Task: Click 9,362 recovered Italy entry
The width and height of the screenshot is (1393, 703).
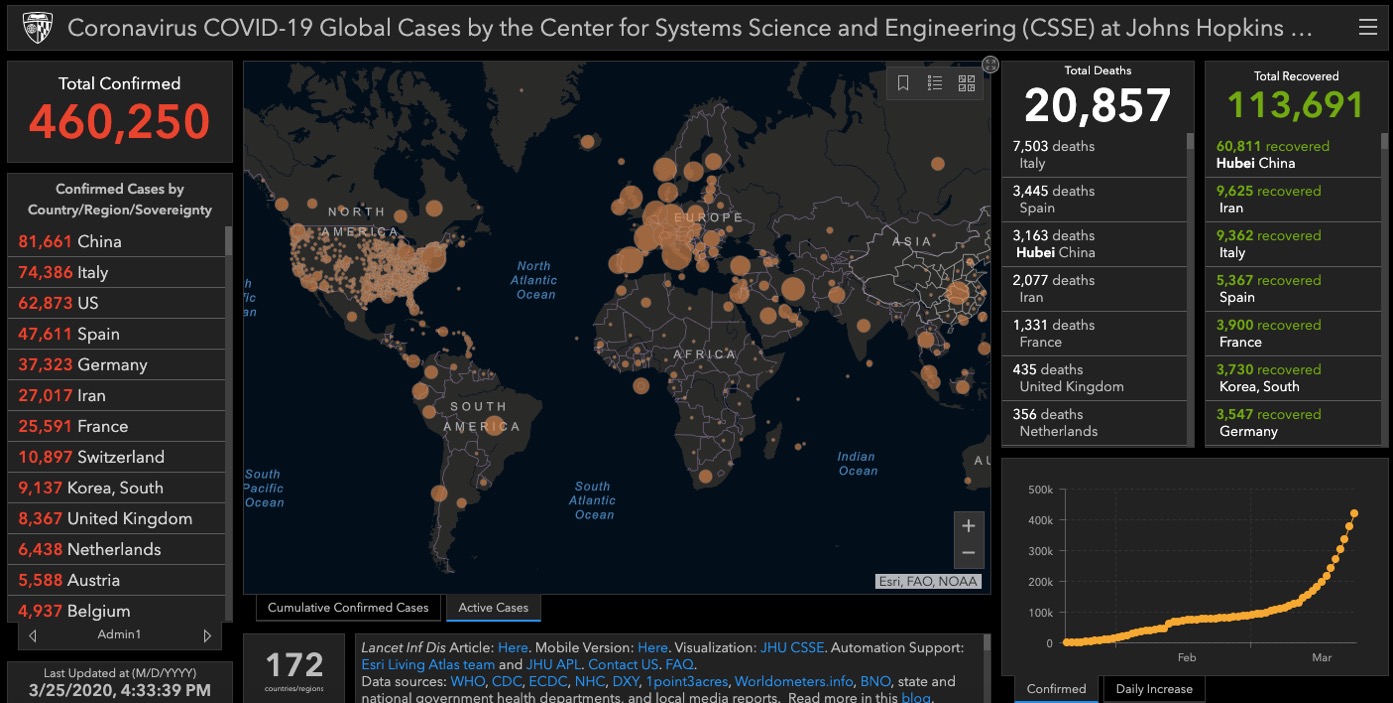Action: (x=1294, y=244)
